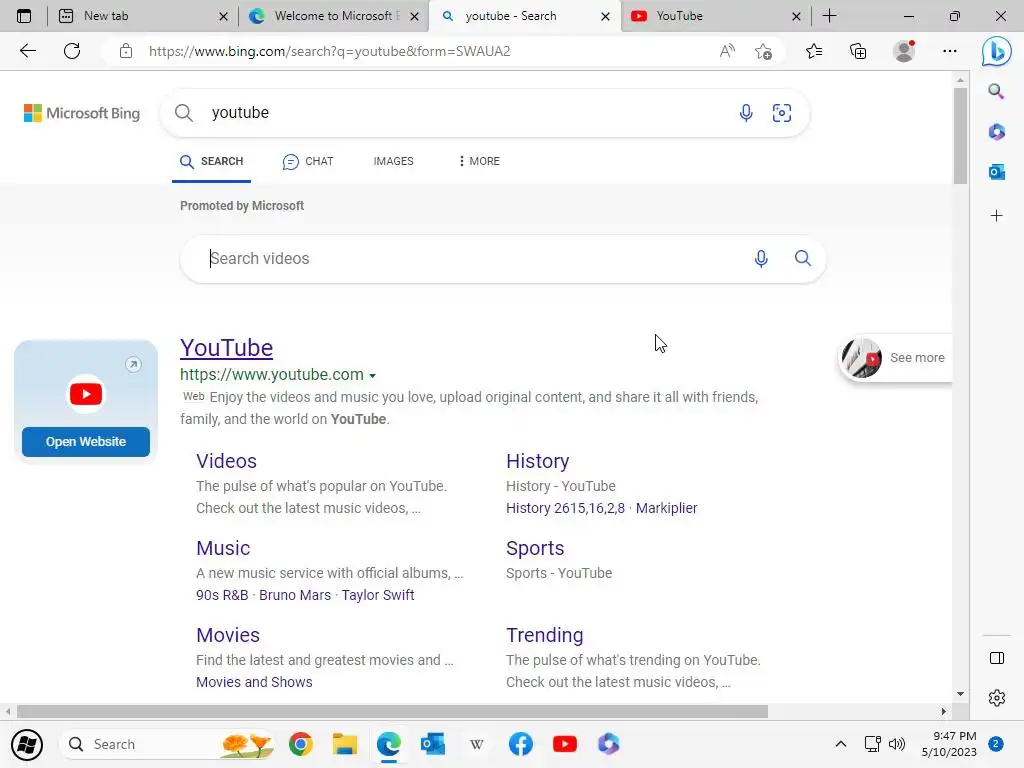Open a new browser tab plus
Image resolution: width=1024 pixels, height=768 pixels.
point(829,16)
